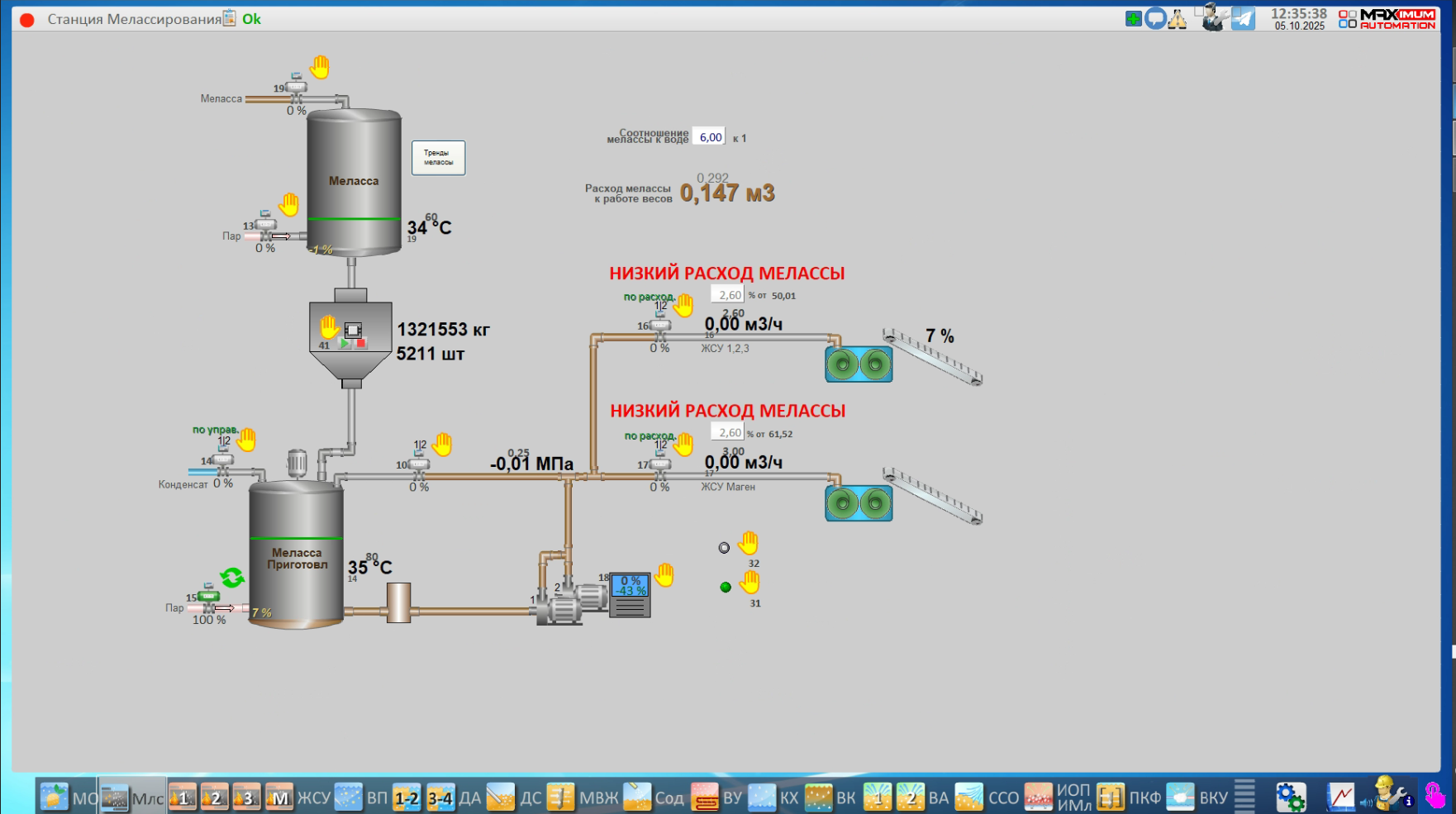
Task: Click the Тренды мелассы button
Action: point(438,158)
